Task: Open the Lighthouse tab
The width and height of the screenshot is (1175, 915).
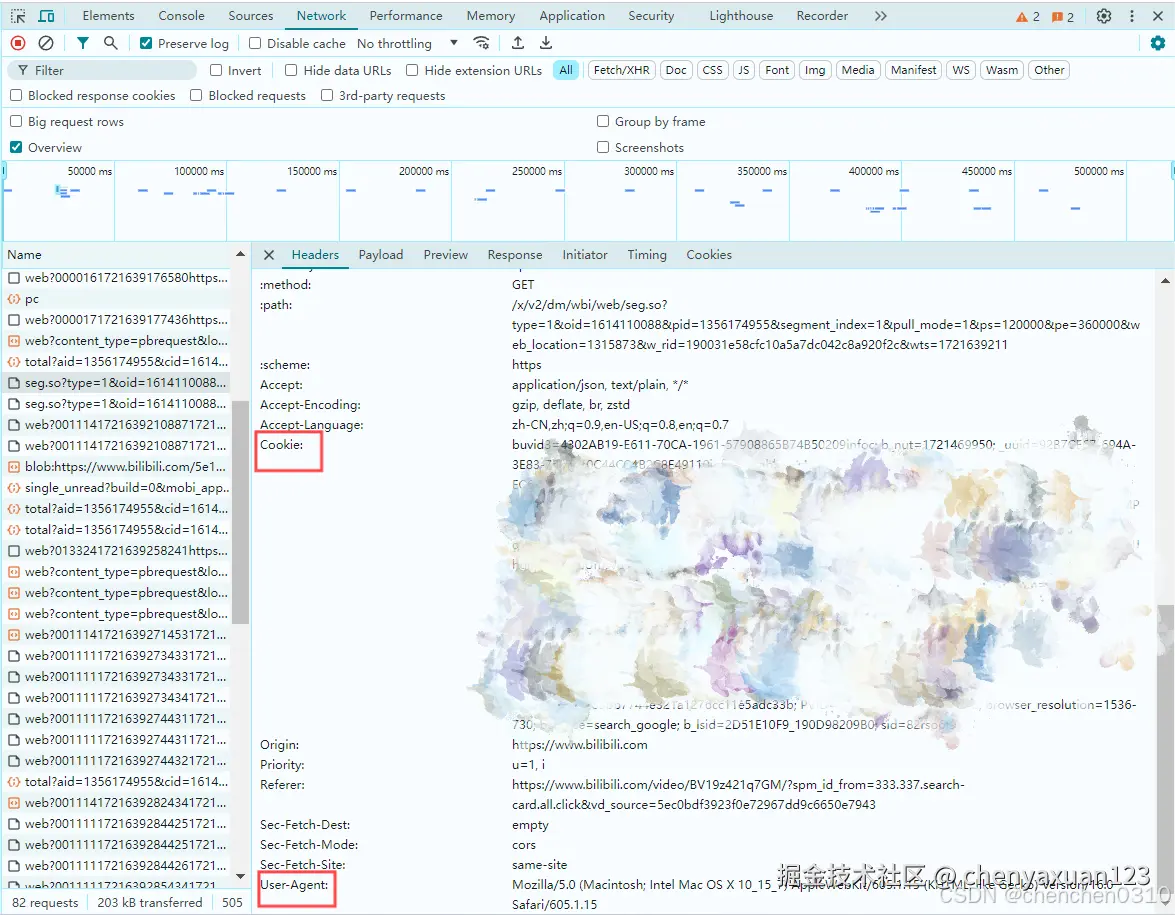Action: [x=741, y=16]
